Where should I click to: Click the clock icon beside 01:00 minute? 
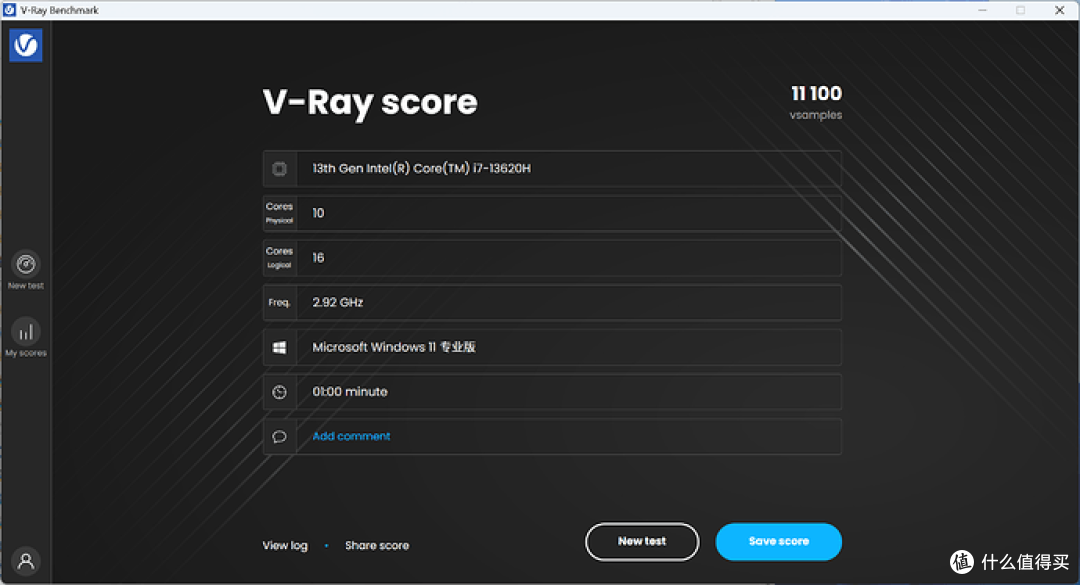tap(279, 392)
